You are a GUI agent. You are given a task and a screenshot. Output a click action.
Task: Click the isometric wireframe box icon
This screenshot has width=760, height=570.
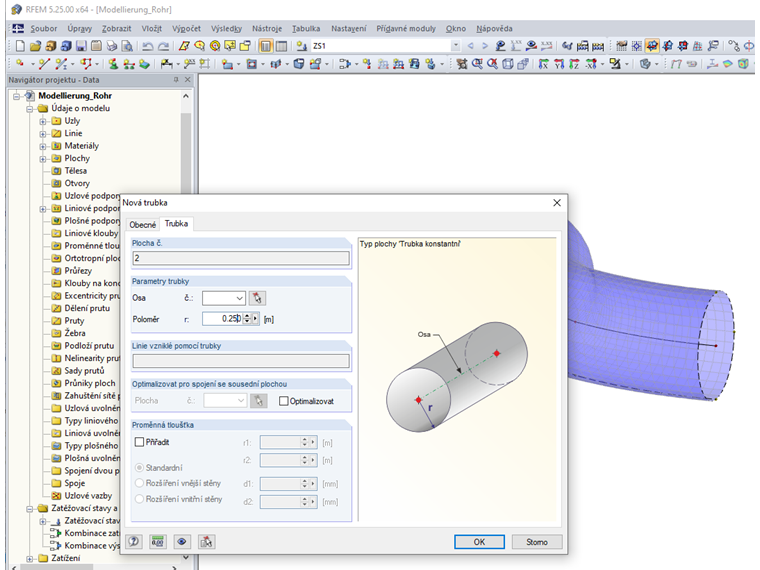click(507, 63)
